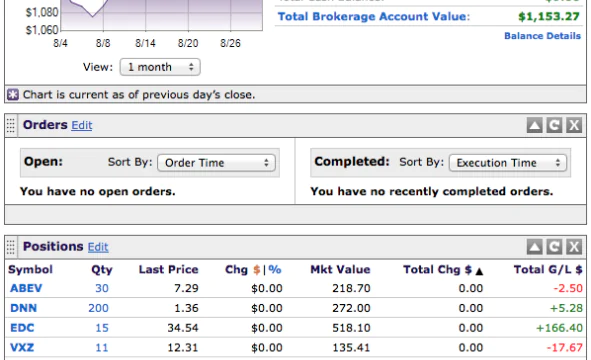Viewport: 591px width, 360px height.
Task: Select VXZ loss value -17.67
Action: pos(565,347)
